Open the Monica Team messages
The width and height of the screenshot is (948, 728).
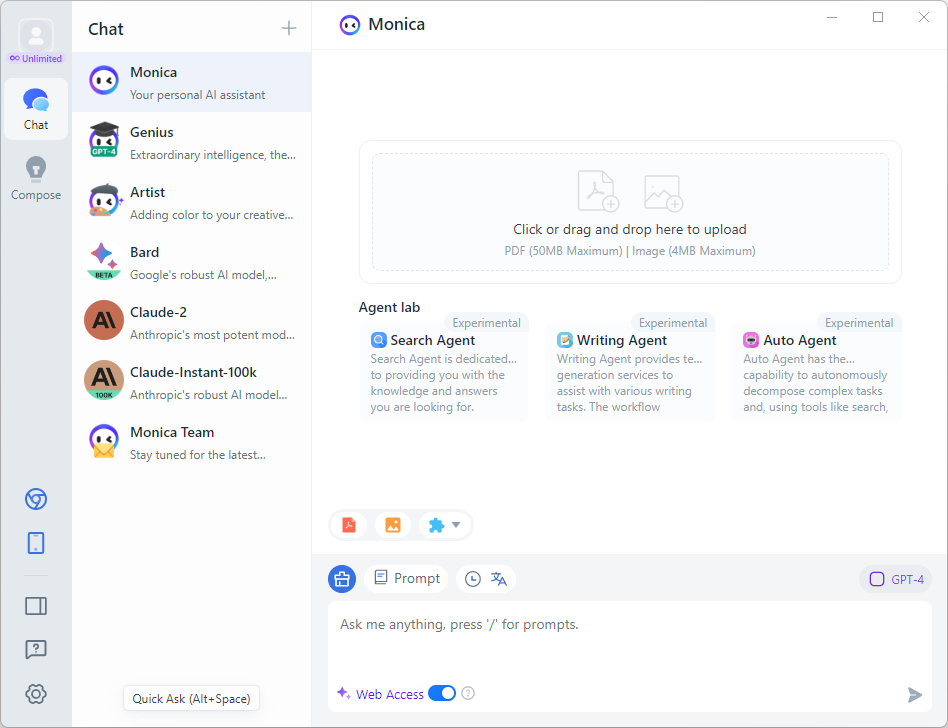pyautogui.click(x=192, y=441)
